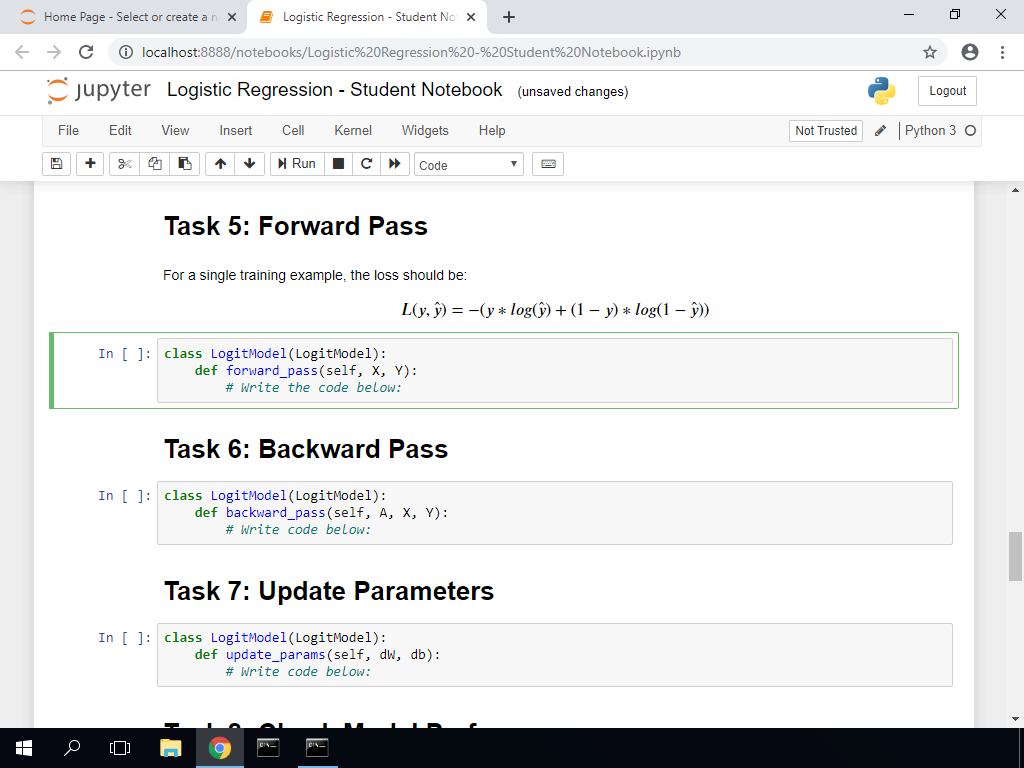Select the forward_pass cell input prompt
The image size is (1024, 768).
pyautogui.click(x=125, y=354)
